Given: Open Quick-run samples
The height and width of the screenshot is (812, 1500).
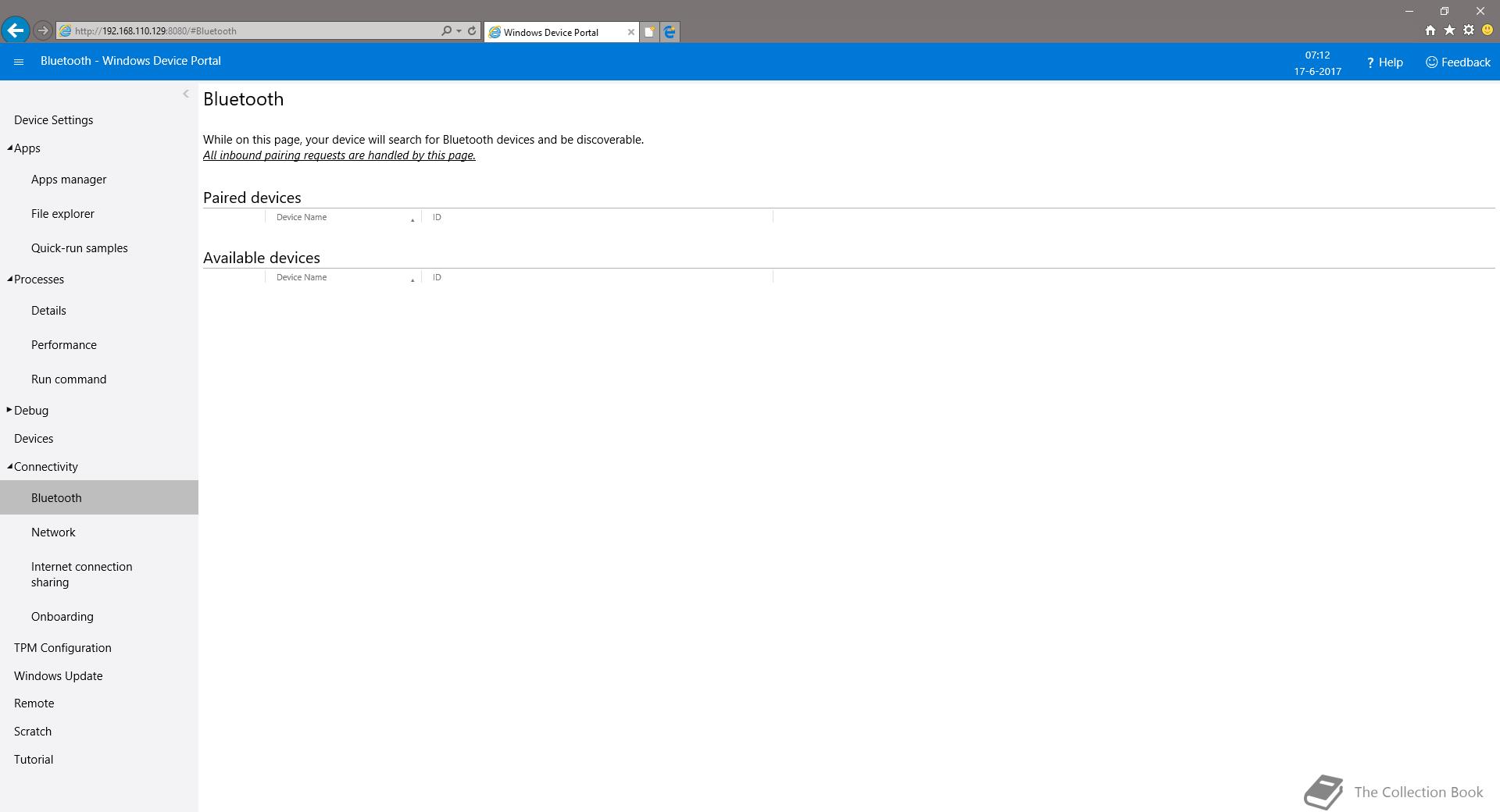Looking at the screenshot, I should [79, 248].
